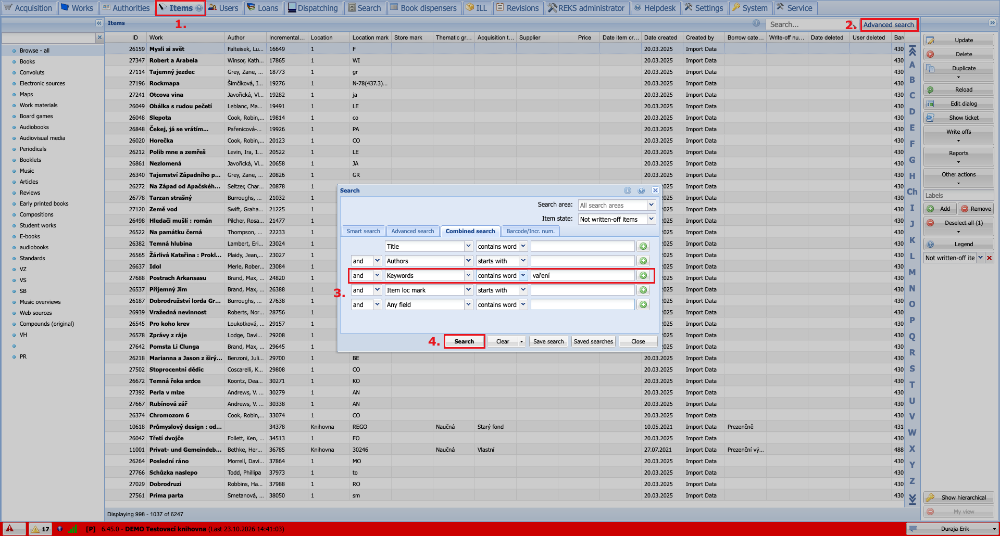Switch to Barcode/Incr. num. tab

click(x=531, y=230)
